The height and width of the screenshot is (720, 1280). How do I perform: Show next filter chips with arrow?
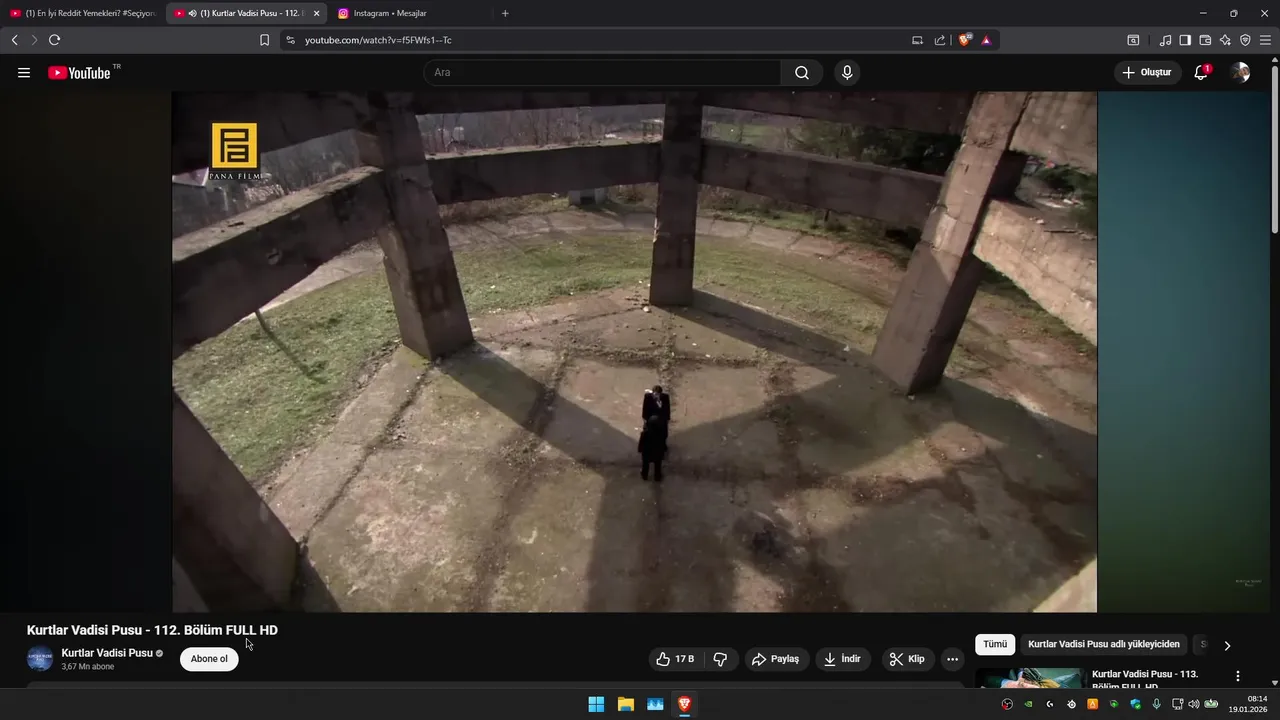(x=1227, y=646)
